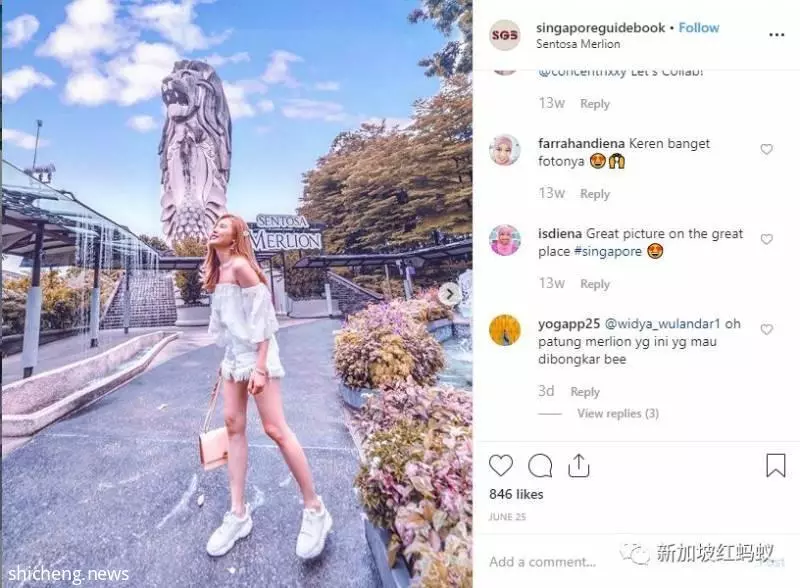Open the three-dot more options menu
The image size is (800, 588).
(777, 35)
